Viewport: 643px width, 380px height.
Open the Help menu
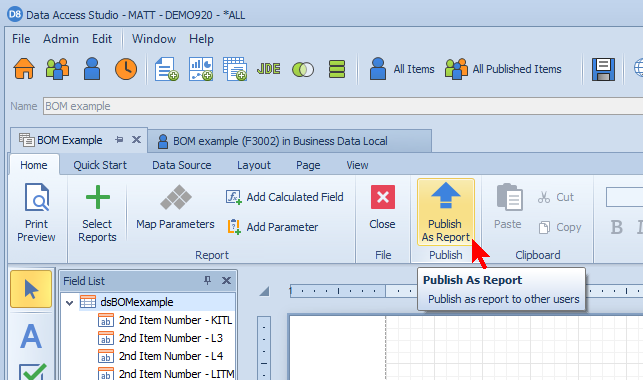pos(201,39)
